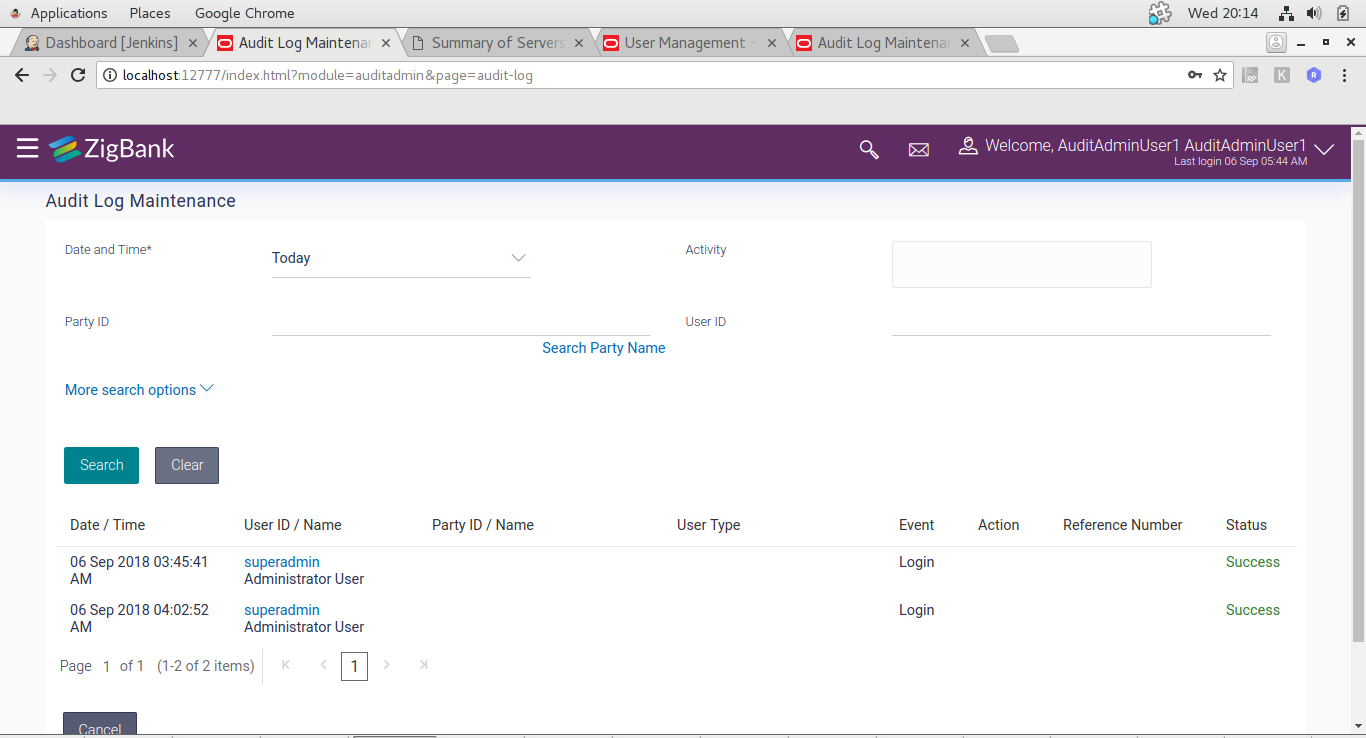1366x738 pixels.
Task: Click the teal Search button
Action: (101, 465)
